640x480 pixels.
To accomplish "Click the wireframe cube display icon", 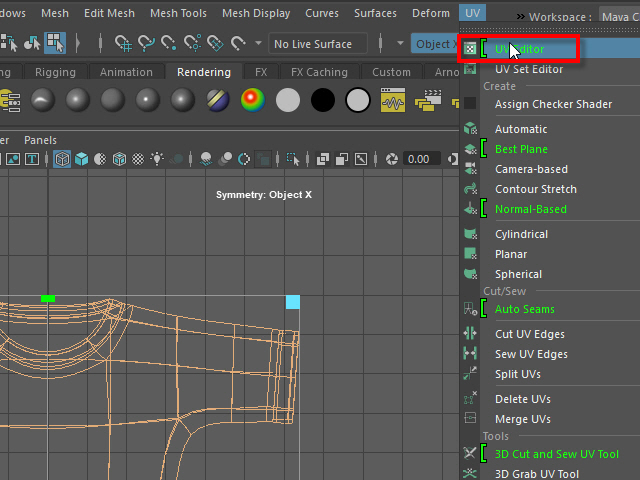I will (62, 159).
